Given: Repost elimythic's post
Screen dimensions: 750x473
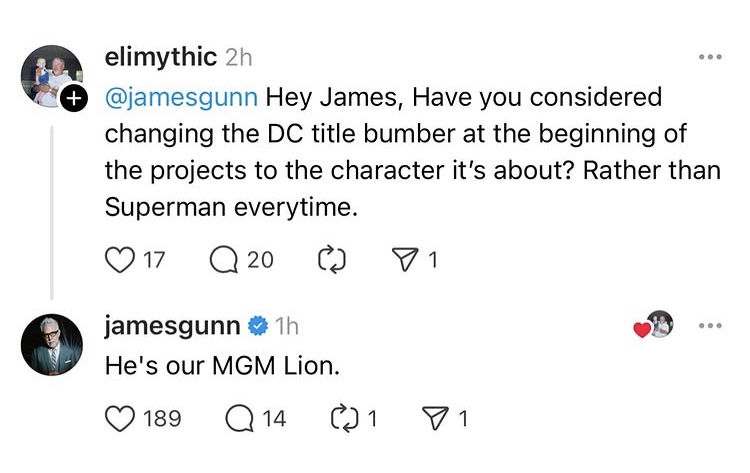Looking at the screenshot, I should click(x=329, y=260).
